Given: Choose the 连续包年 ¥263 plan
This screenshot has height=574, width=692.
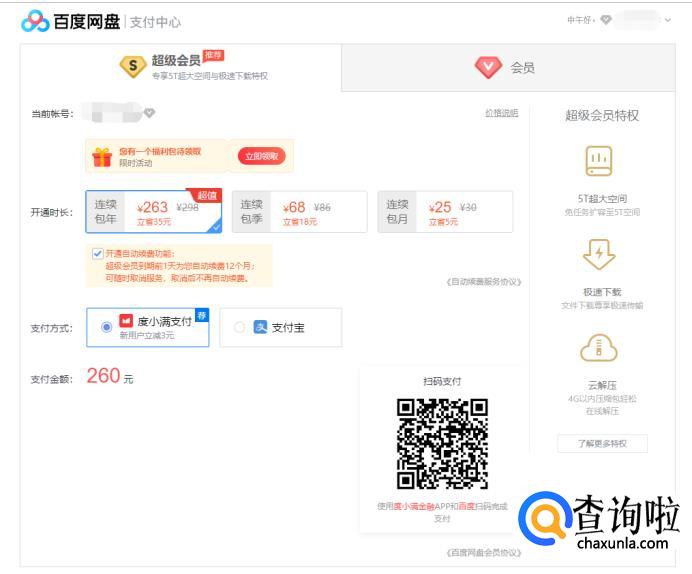Looking at the screenshot, I should [154, 212].
